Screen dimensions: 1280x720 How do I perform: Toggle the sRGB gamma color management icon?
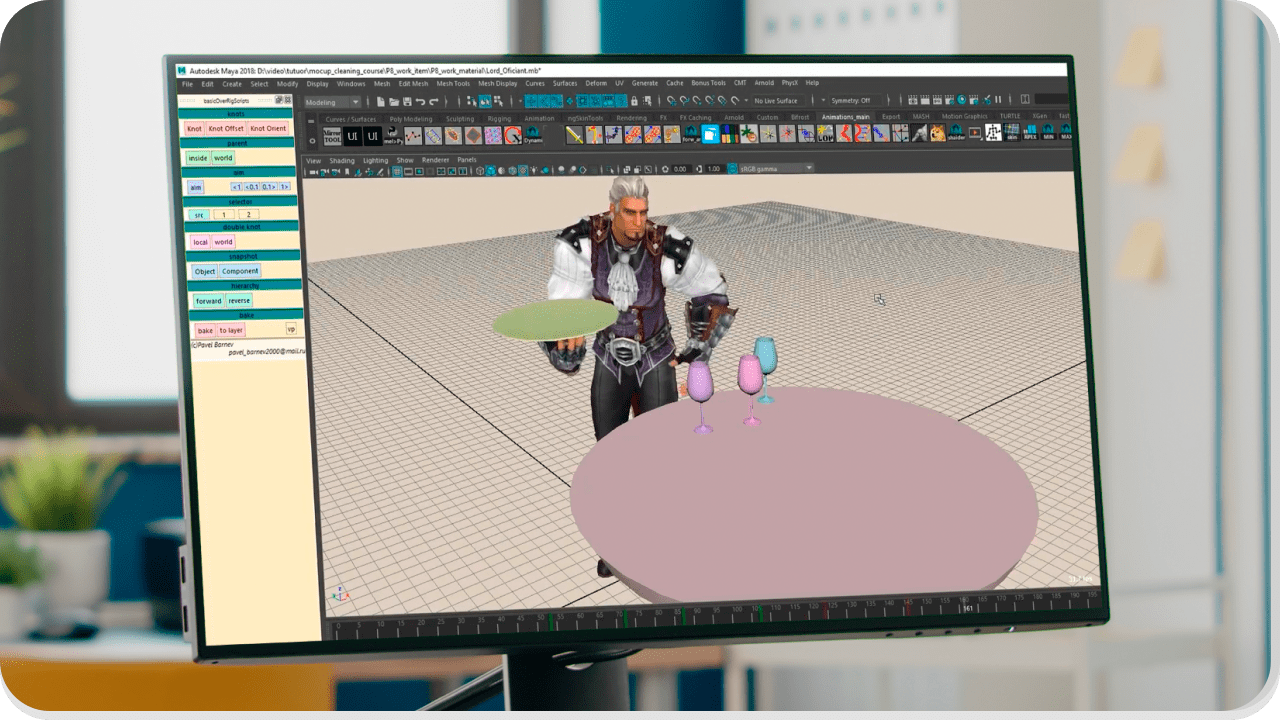click(x=732, y=168)
